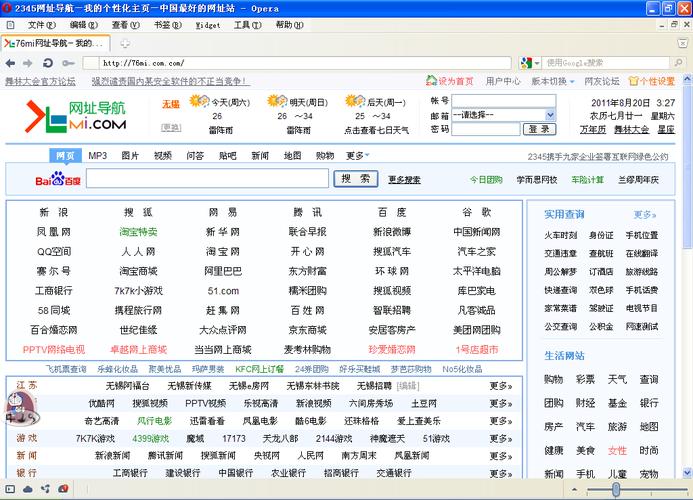693x500 pixels.
Task: Expand the 版本切换 dropdown
Action: pos(553,81)
